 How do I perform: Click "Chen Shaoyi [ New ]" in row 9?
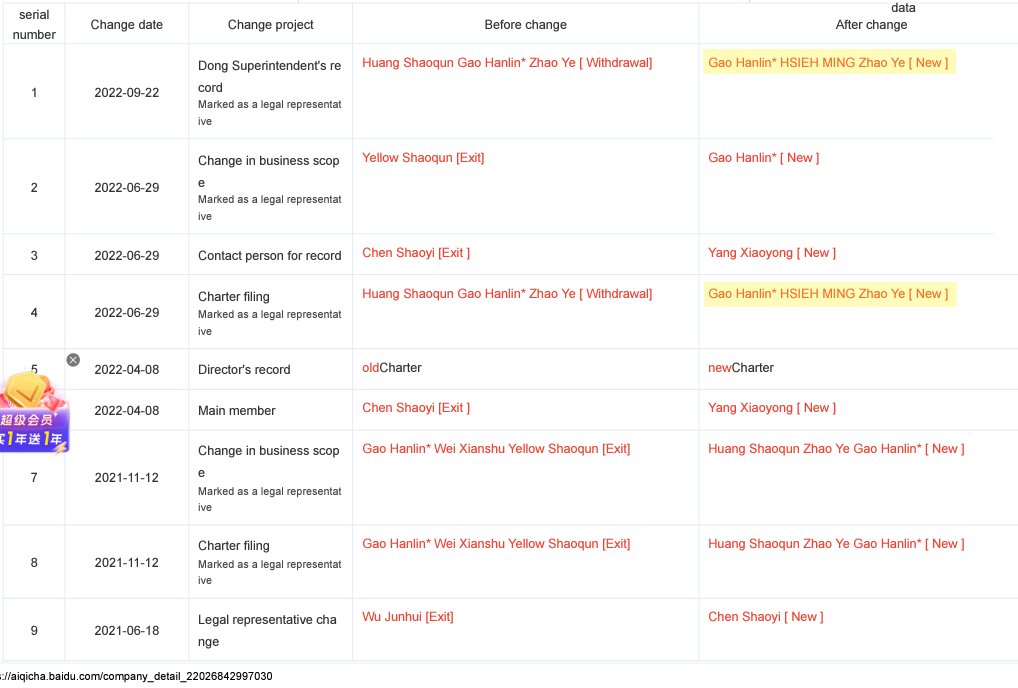765,617
